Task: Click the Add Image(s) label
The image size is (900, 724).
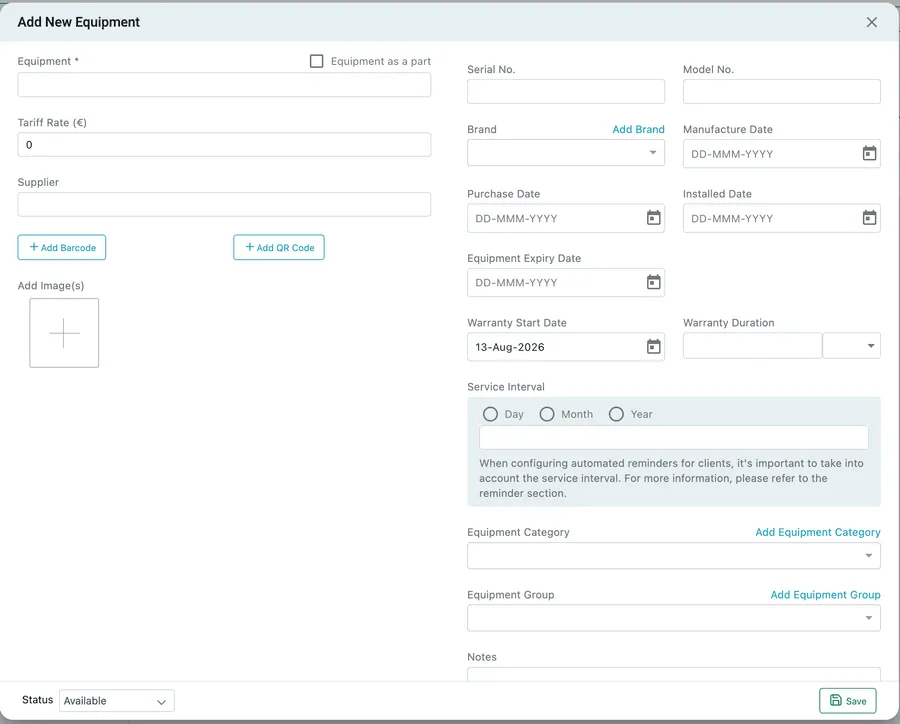Action: (51, 285)
